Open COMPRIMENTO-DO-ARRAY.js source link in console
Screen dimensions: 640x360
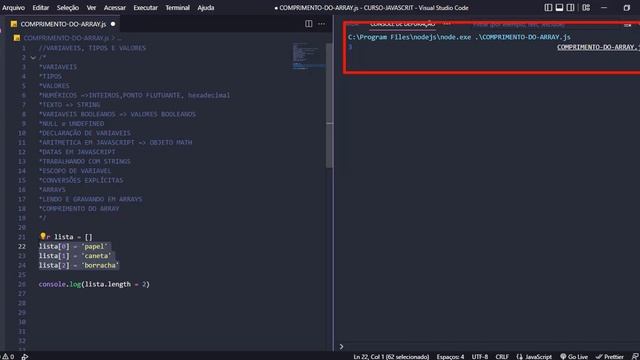tap(598, 47)
